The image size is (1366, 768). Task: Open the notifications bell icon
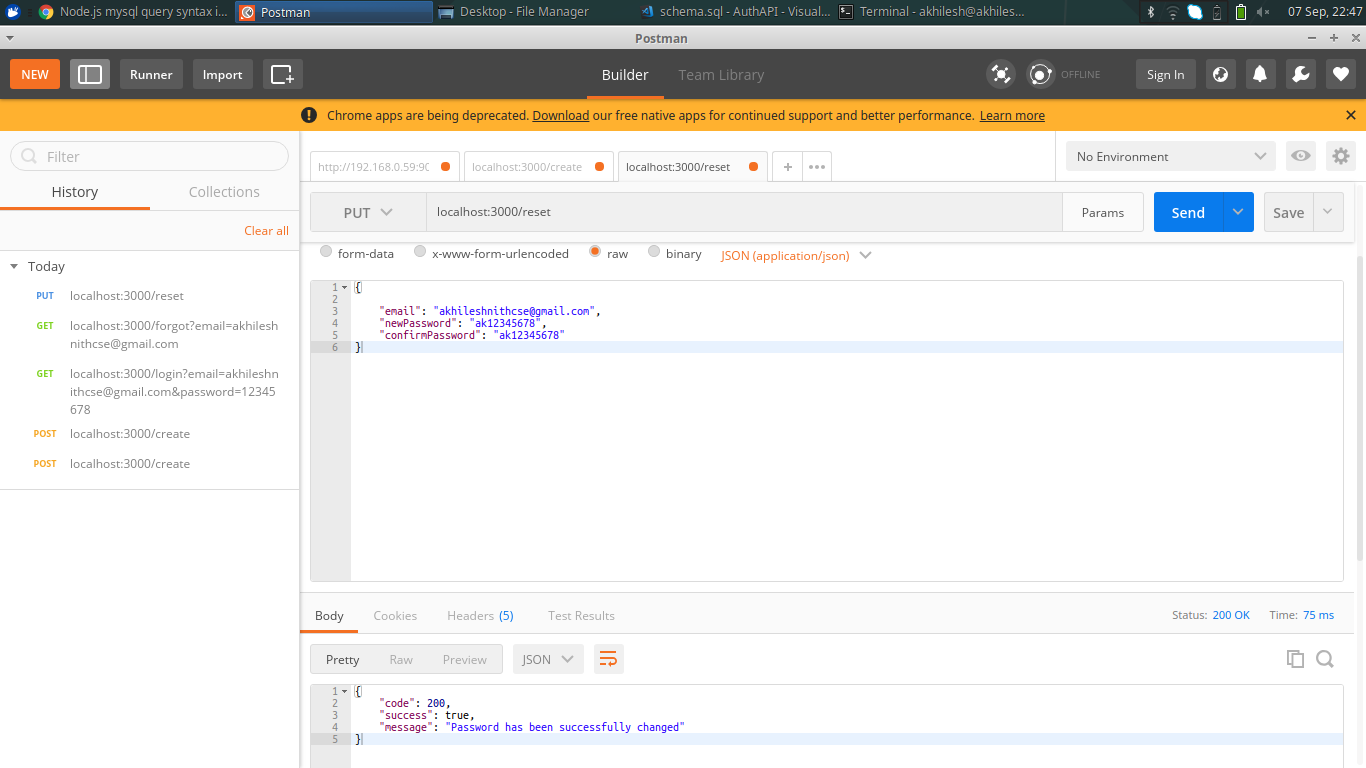[x=1260, y=74]
